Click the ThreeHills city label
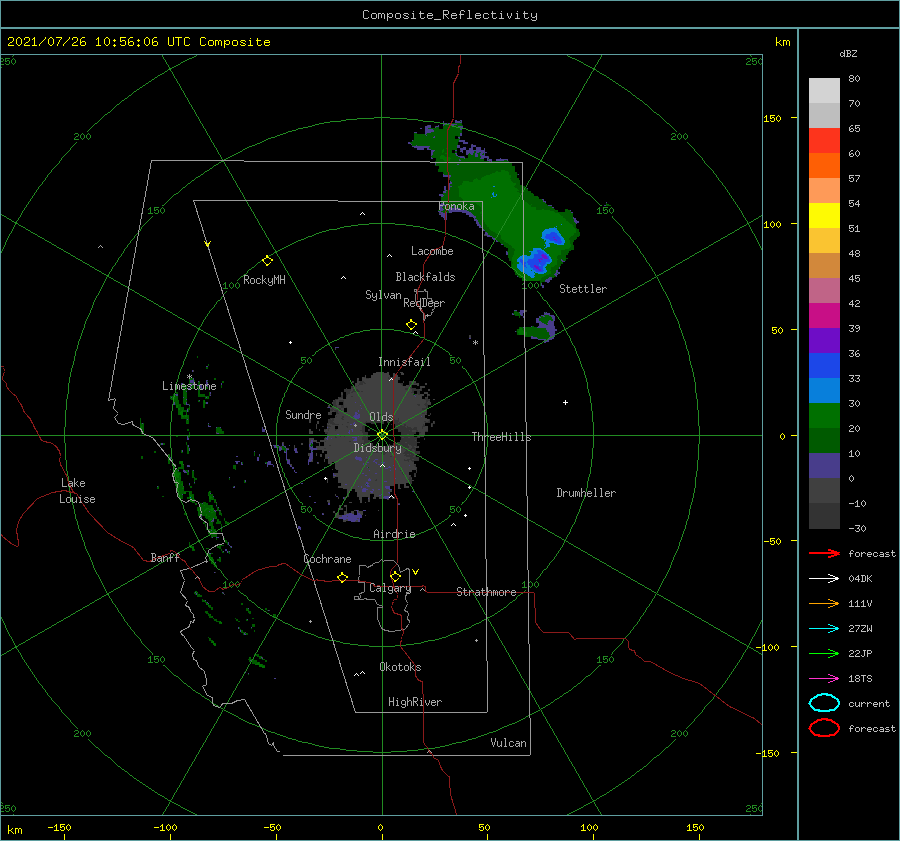Image resolution: width=900 pixels, height=841 pixels. pos(501,437)
